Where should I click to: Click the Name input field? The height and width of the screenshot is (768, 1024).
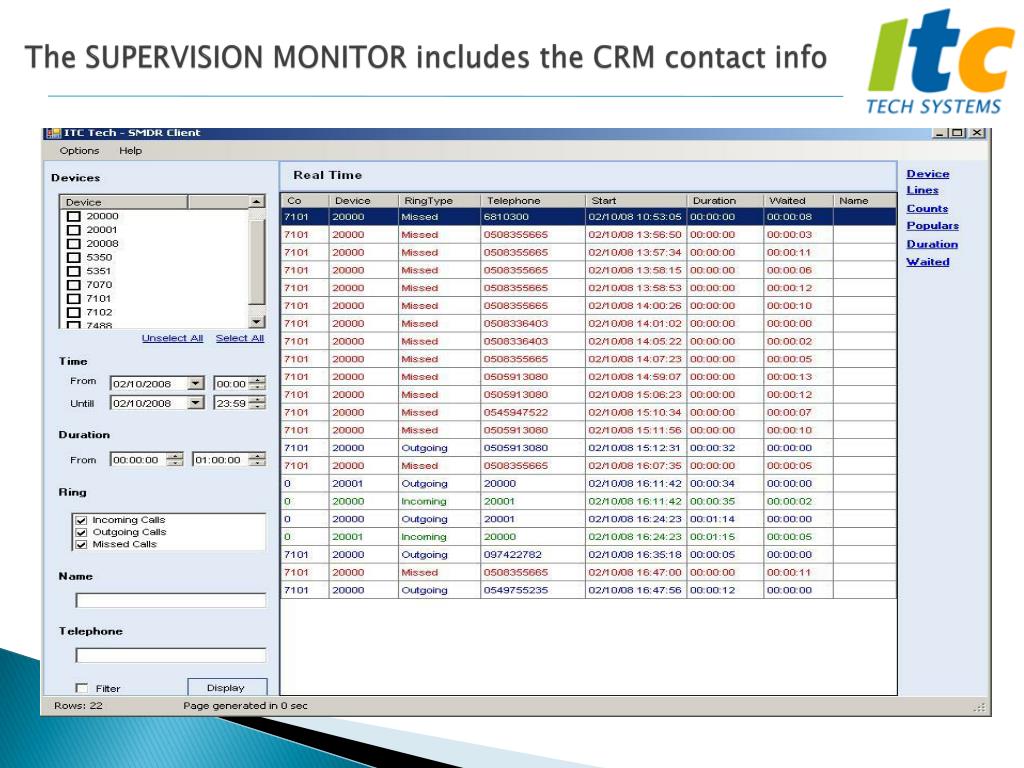coord(170,600)
